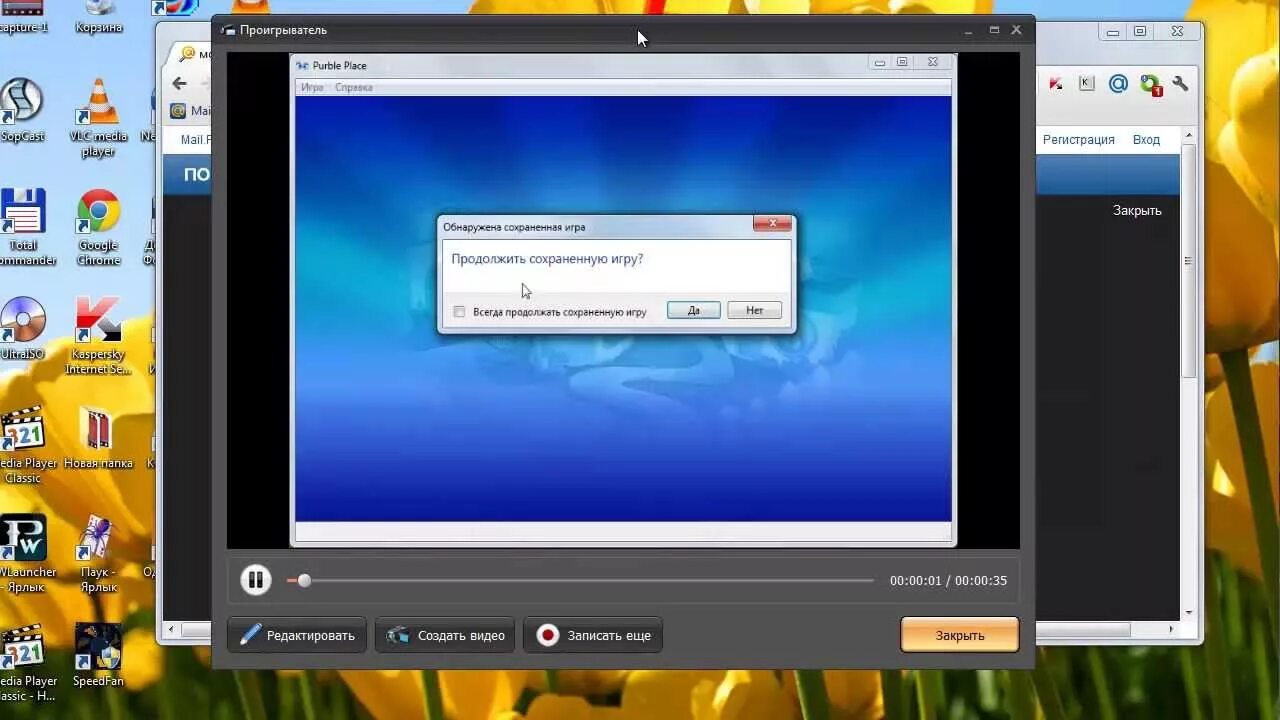Image resolution: width=1280 pixels, height=720 pixels.
Task: Click browser scrollbar down arrow
Action: 1189,612
